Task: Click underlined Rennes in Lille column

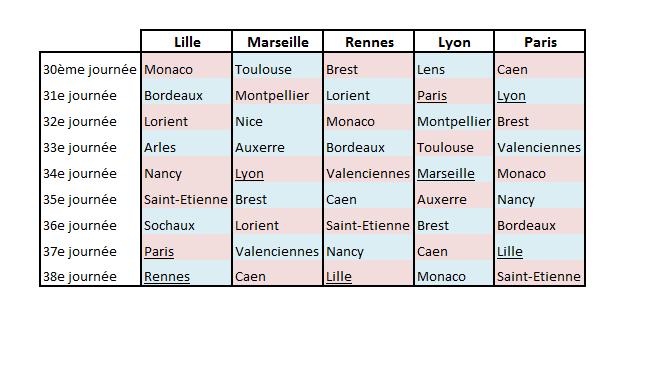Action: coord(166,277)
